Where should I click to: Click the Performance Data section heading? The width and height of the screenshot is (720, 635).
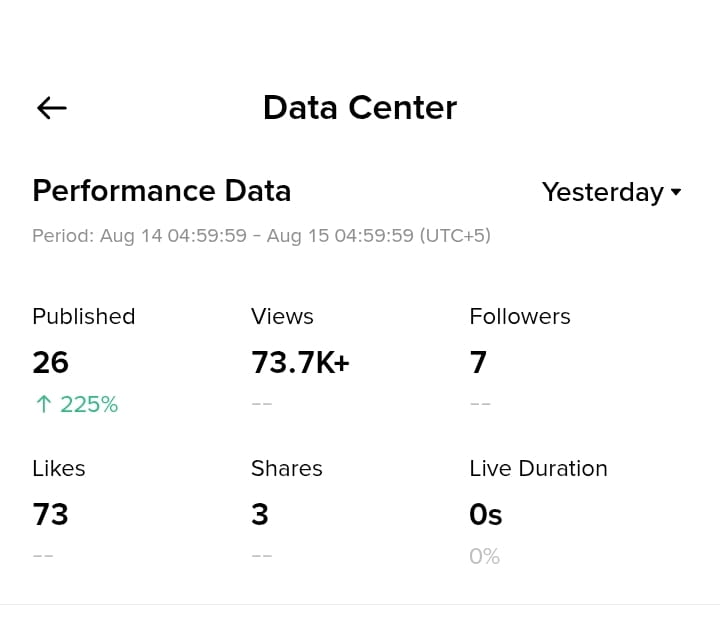point(162,191)
